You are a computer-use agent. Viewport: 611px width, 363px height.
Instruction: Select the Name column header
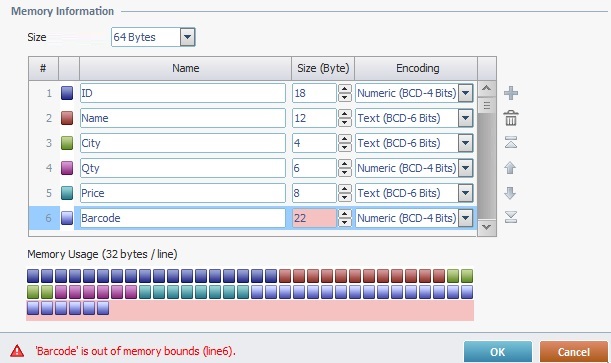click(x=185, y=68)
